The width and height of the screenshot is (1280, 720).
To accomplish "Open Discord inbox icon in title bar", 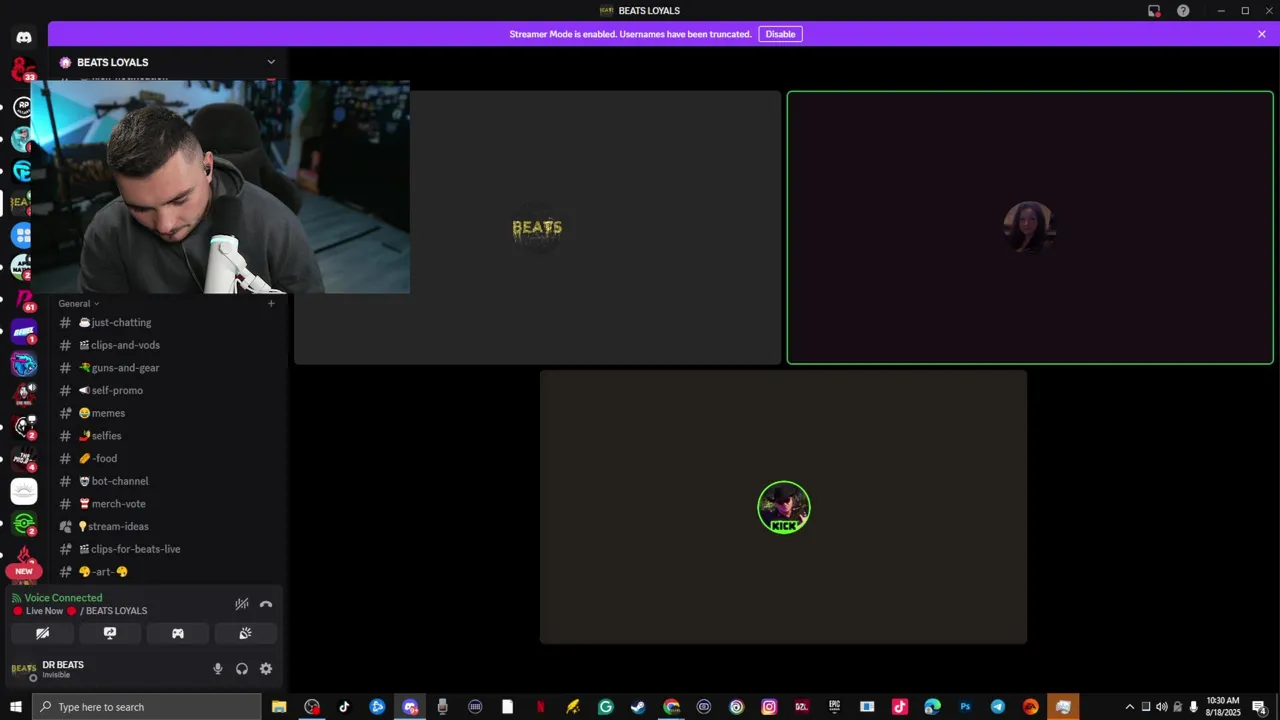I will point(1154,11).
